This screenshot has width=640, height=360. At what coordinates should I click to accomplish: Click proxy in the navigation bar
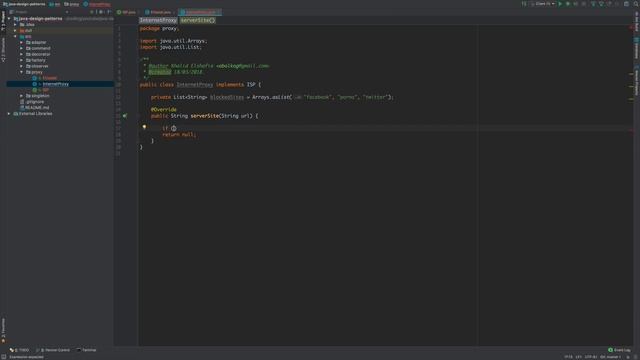[x=71, y=4]
